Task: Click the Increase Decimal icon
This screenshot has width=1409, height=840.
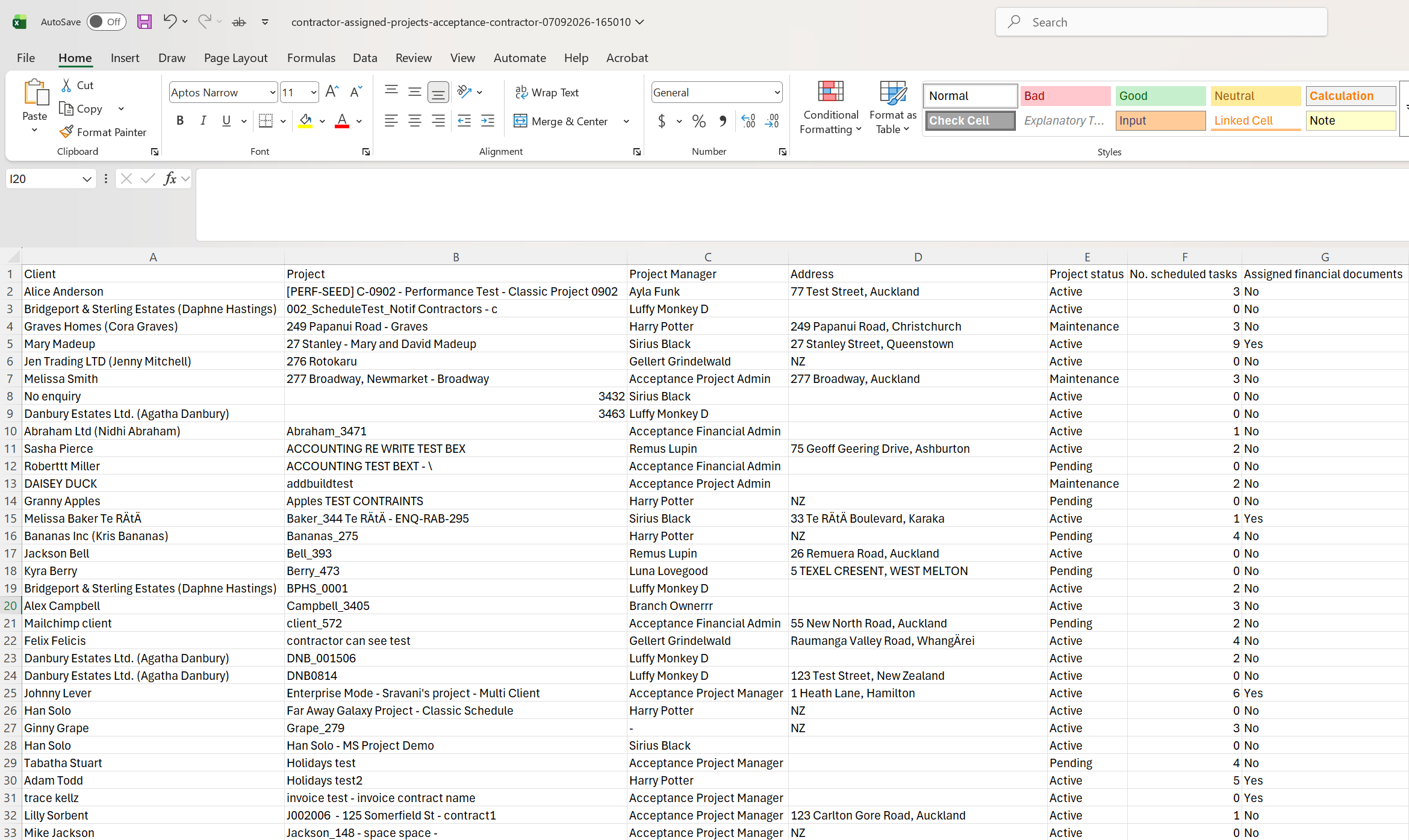Action: pyautogui.click(x=748, y=121)
